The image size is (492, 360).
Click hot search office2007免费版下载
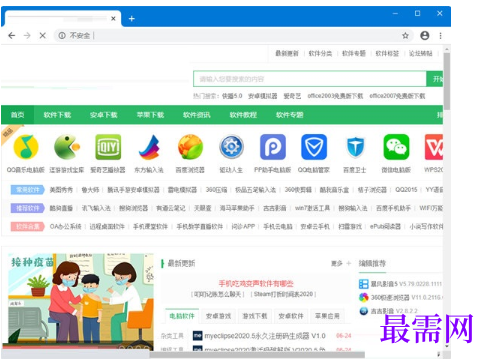(x=397, y=96)
